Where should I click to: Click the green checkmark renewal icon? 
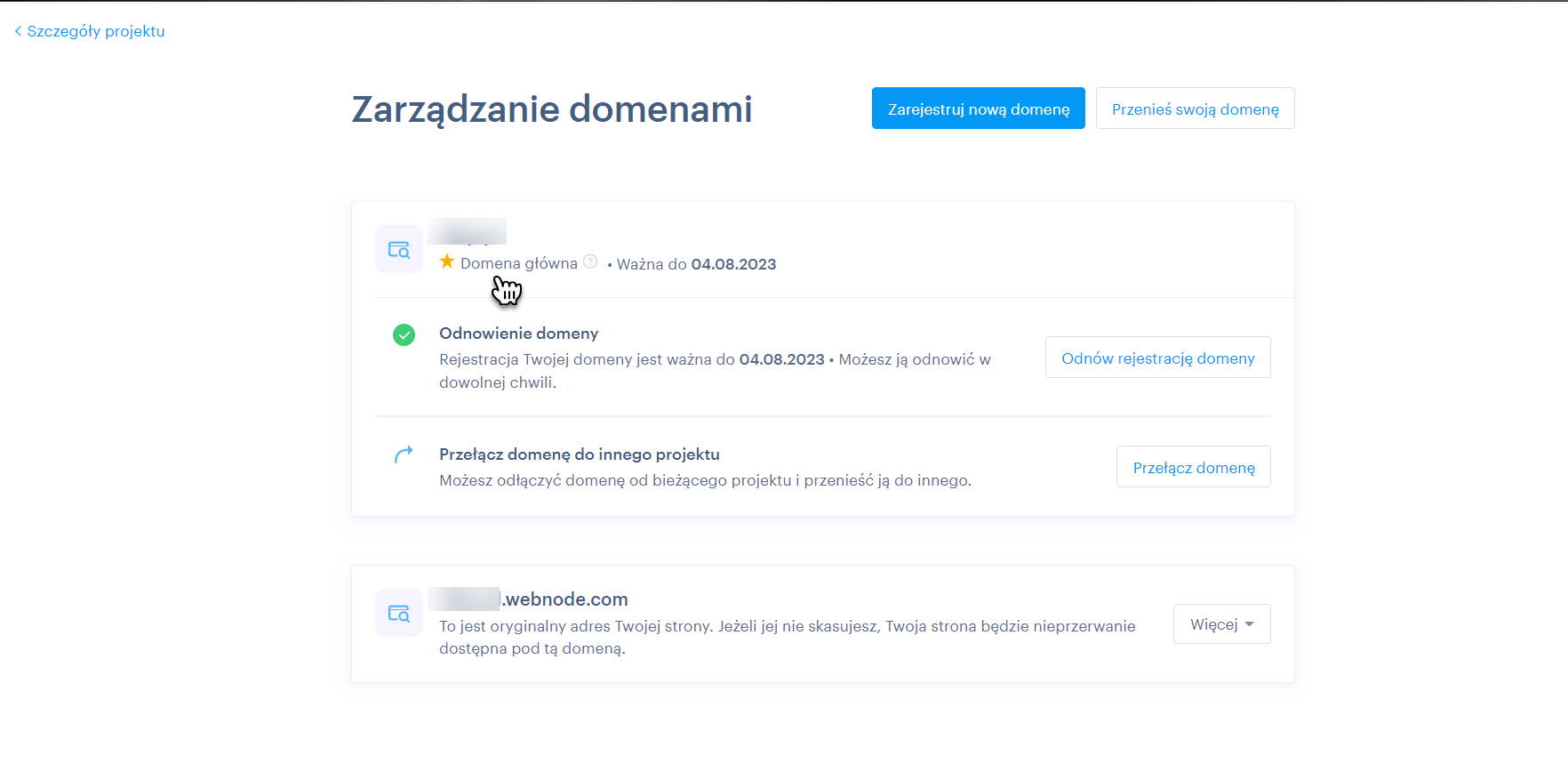404,334
